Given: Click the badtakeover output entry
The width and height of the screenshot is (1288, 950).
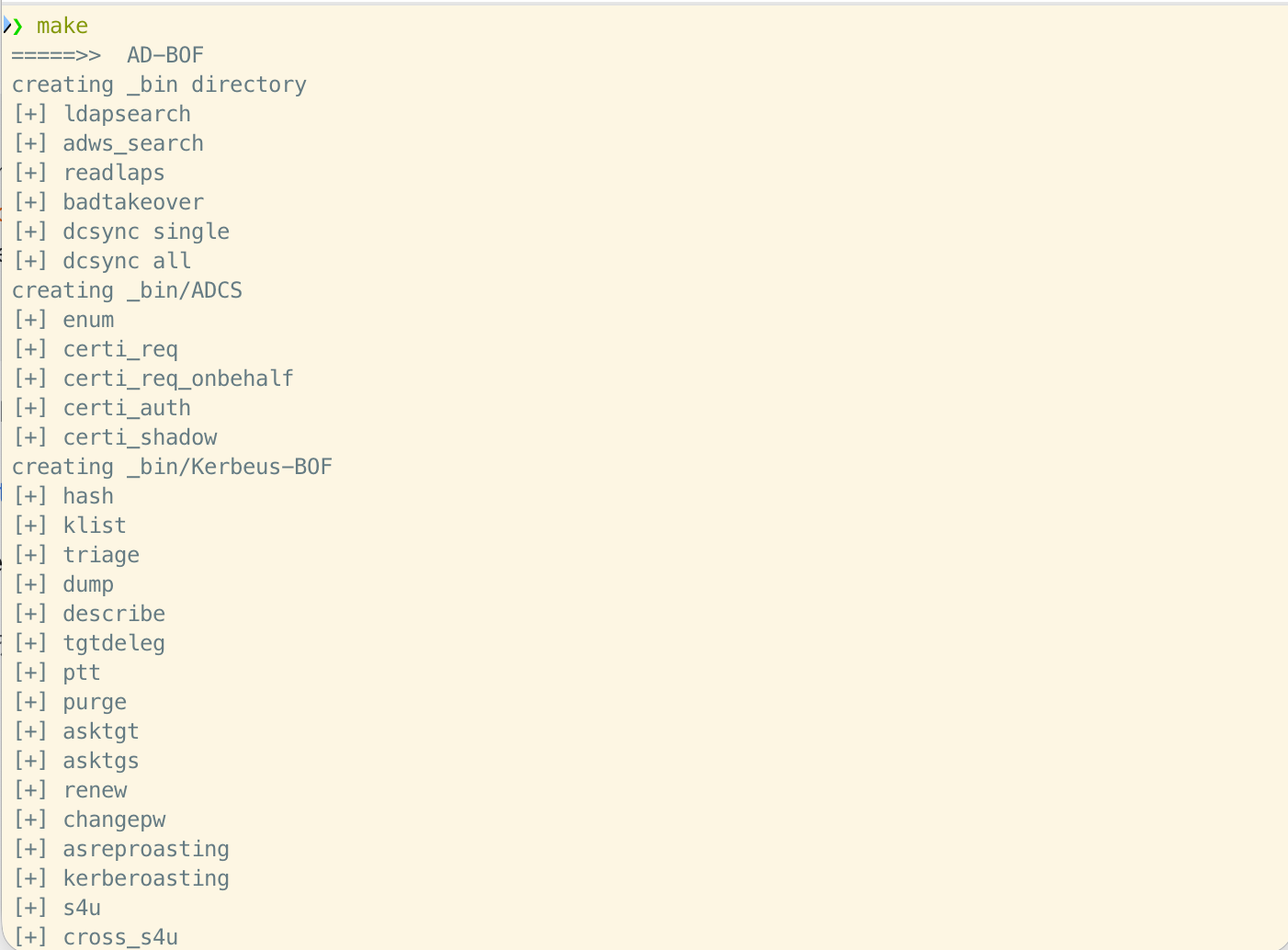Looking at the screenshot, I should pos(133,202).
